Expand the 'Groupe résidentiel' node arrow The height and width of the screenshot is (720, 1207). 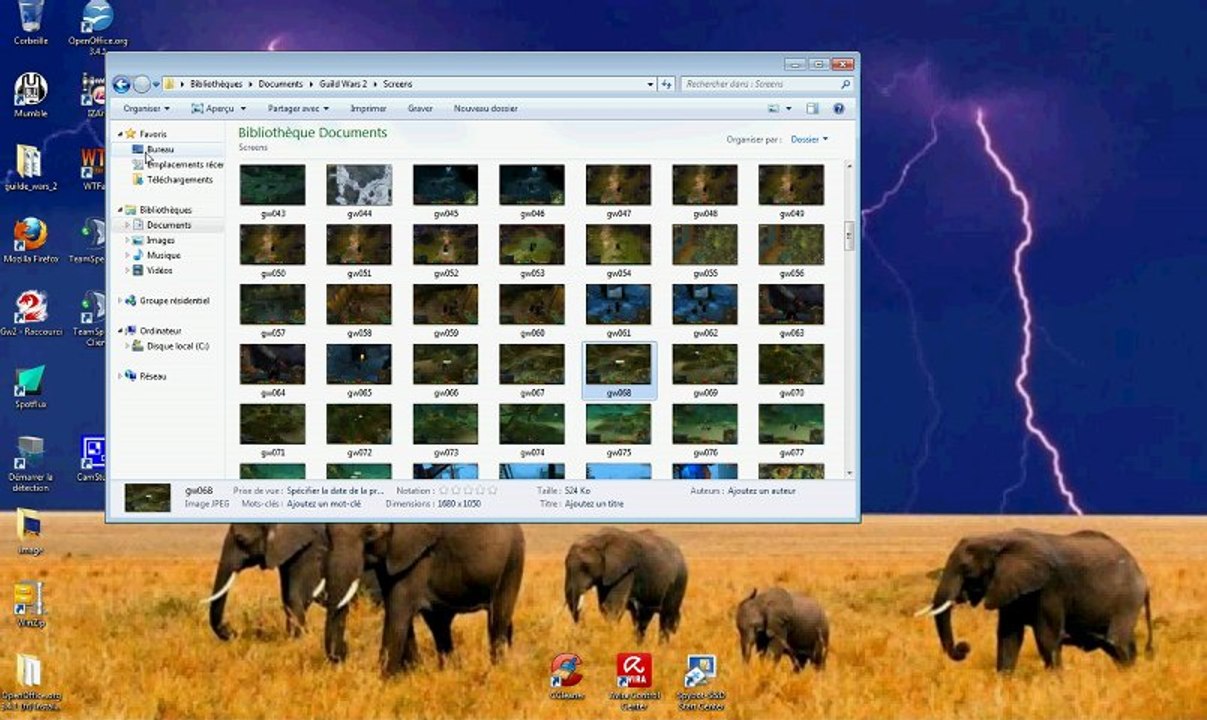(119, 300)
